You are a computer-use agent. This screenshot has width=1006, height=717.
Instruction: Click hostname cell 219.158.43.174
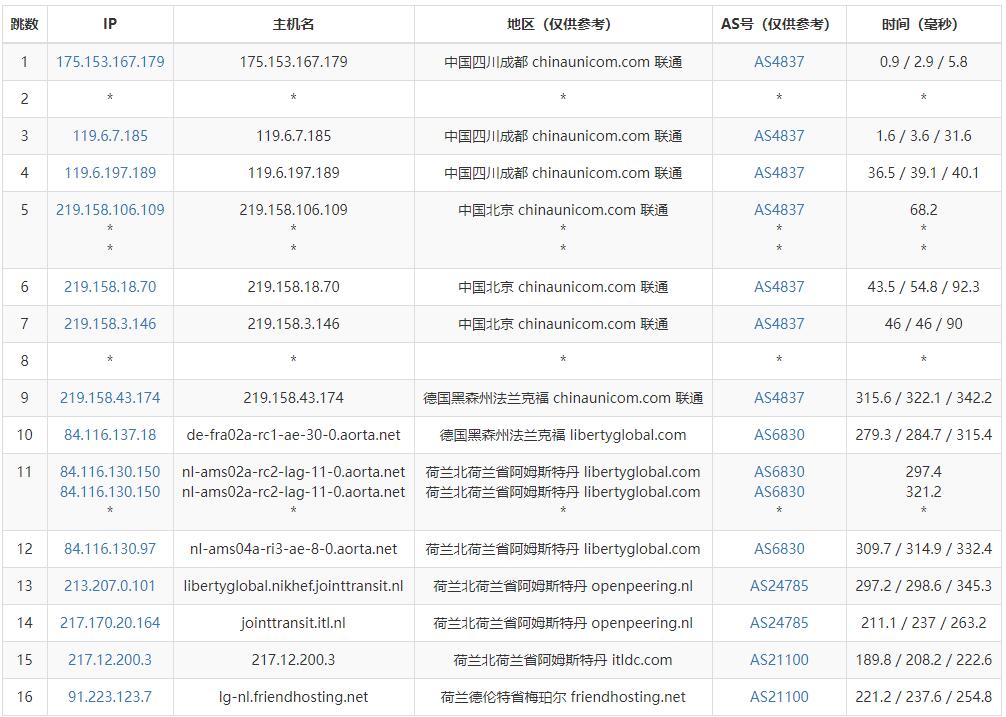click(x=293, y=398)
